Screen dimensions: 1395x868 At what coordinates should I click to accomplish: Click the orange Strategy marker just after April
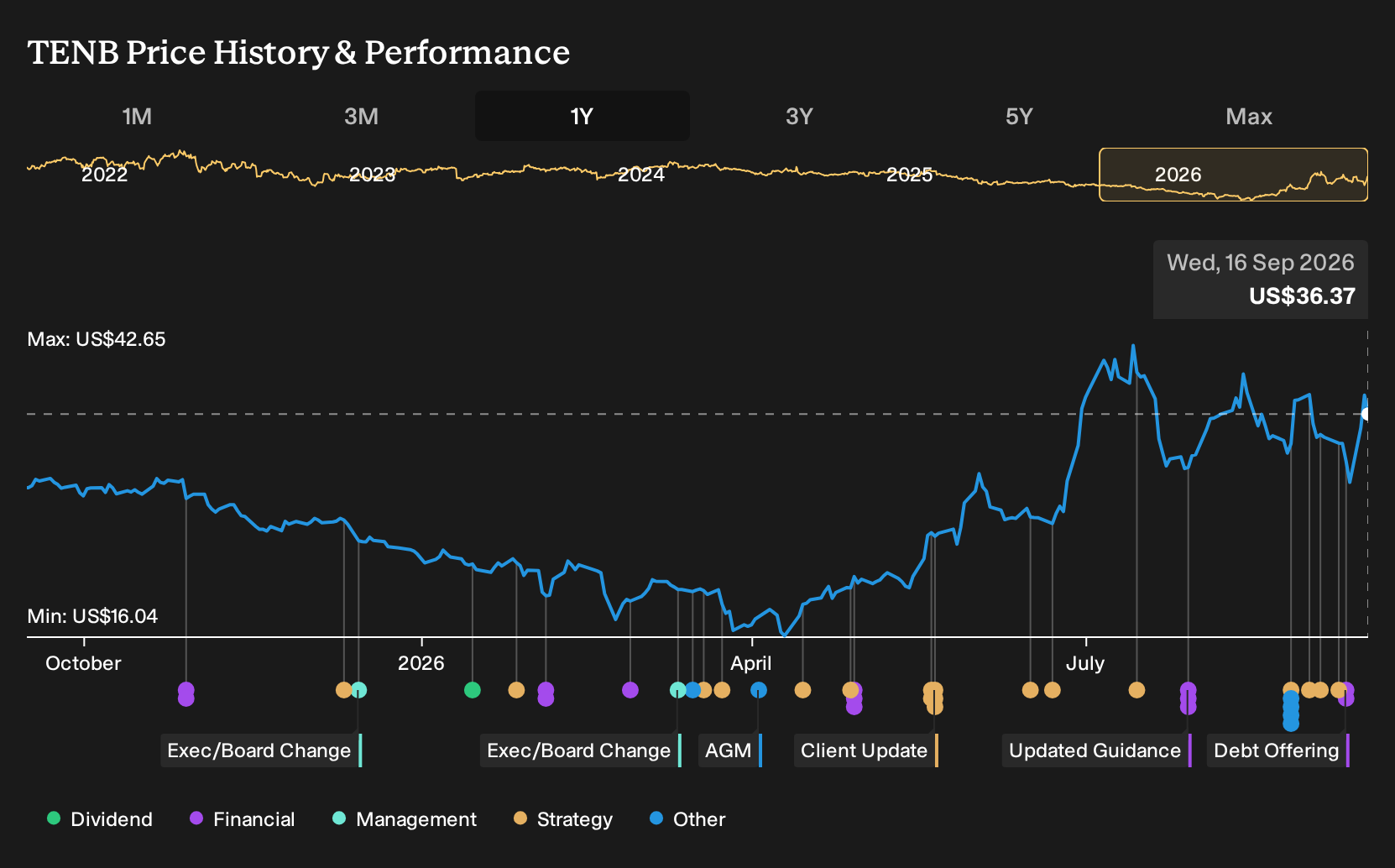[x=802, y=690]
